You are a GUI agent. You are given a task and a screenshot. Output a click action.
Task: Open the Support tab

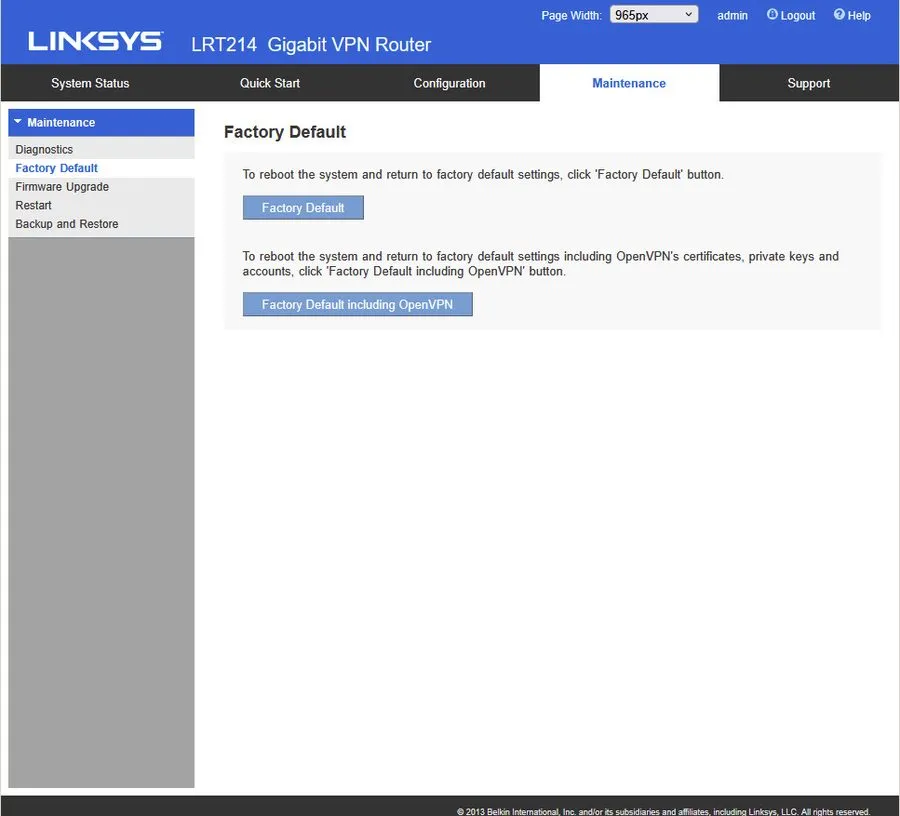[x=809, y=83]
